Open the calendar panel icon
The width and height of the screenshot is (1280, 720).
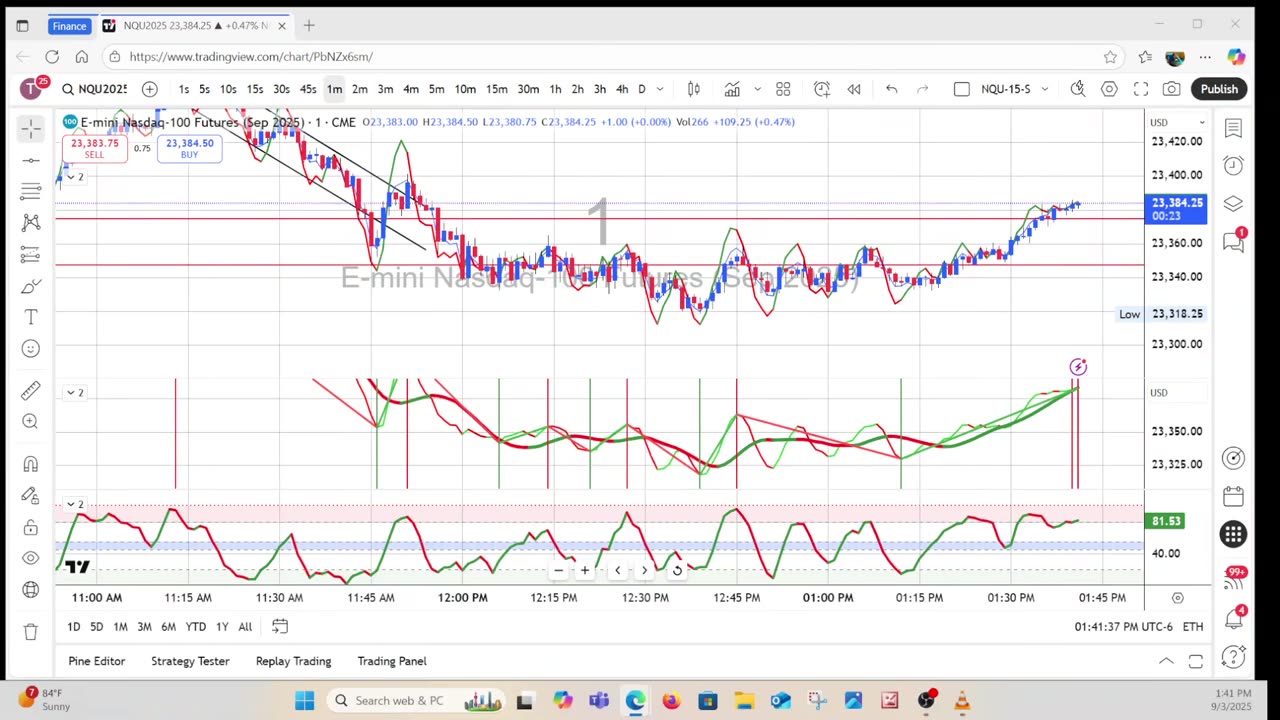point(1233,496)
